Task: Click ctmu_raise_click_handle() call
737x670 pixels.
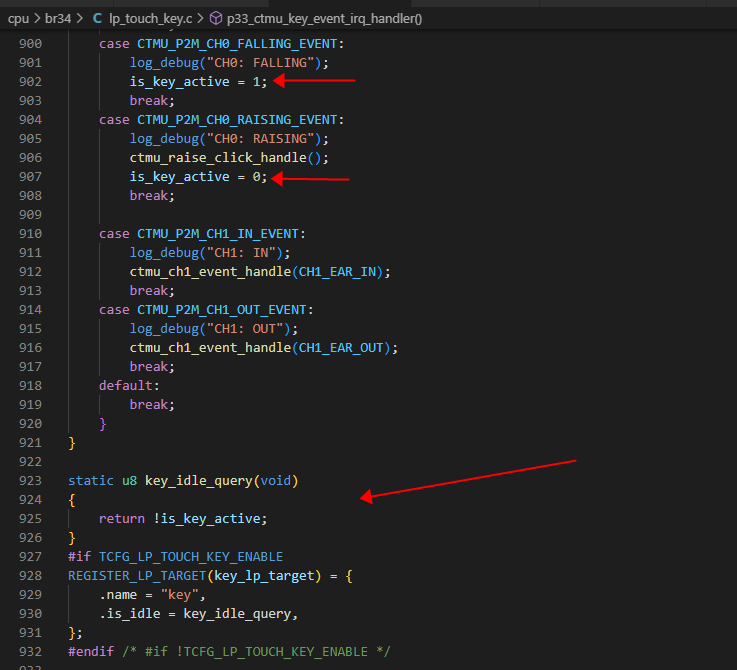Action: [x=229, y=158]
